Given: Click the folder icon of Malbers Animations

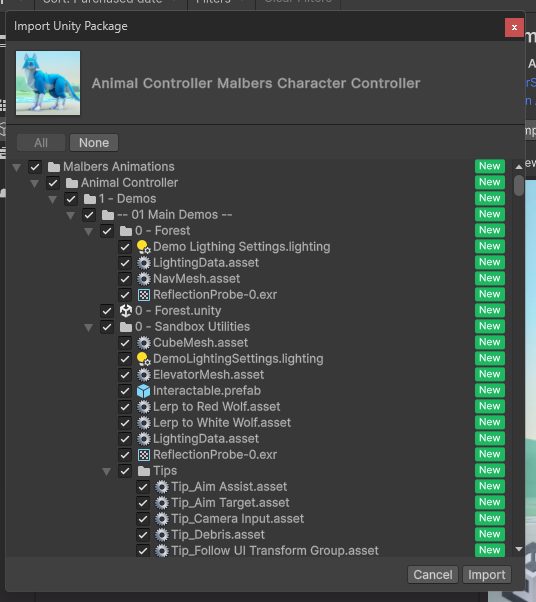Looking at the screenshot, I should [x=54, y=167].
